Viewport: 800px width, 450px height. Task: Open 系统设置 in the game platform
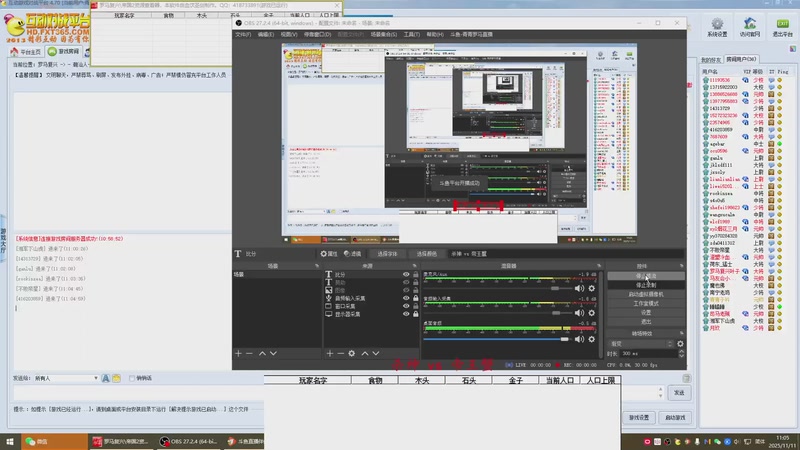pyautogui.click(x=717, y=28)
